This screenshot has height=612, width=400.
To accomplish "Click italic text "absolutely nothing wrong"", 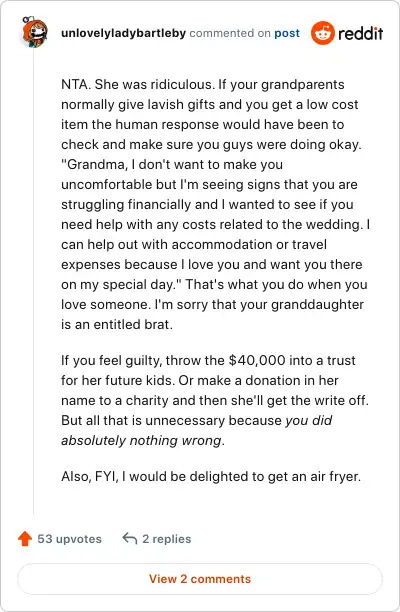I will (141, 441).
